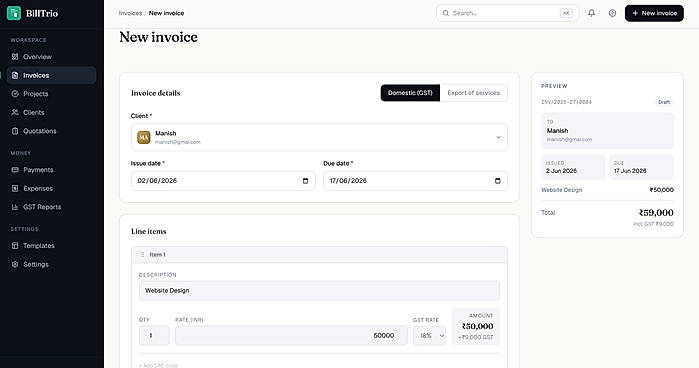
Task: Click the Draft badge in preview
Action: (x=664, y=102)
